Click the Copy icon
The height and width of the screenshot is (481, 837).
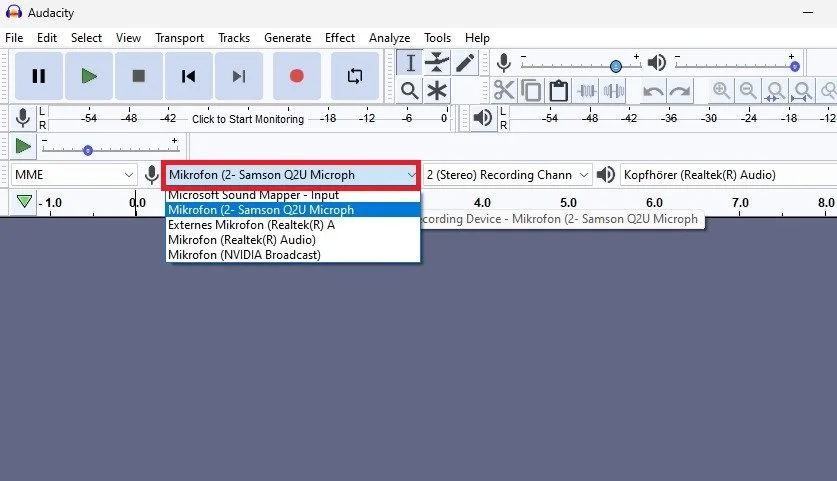[x=531, y=91]
